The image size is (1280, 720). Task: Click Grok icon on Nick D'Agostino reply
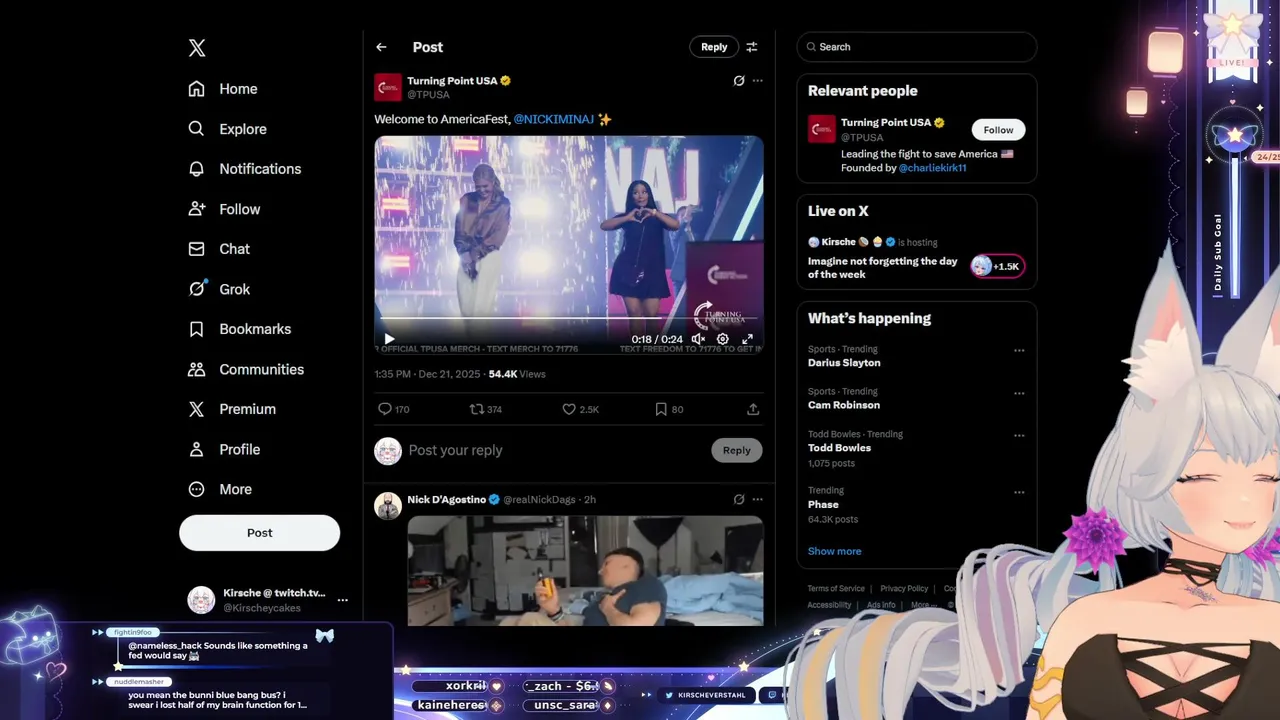pos(739,499)
